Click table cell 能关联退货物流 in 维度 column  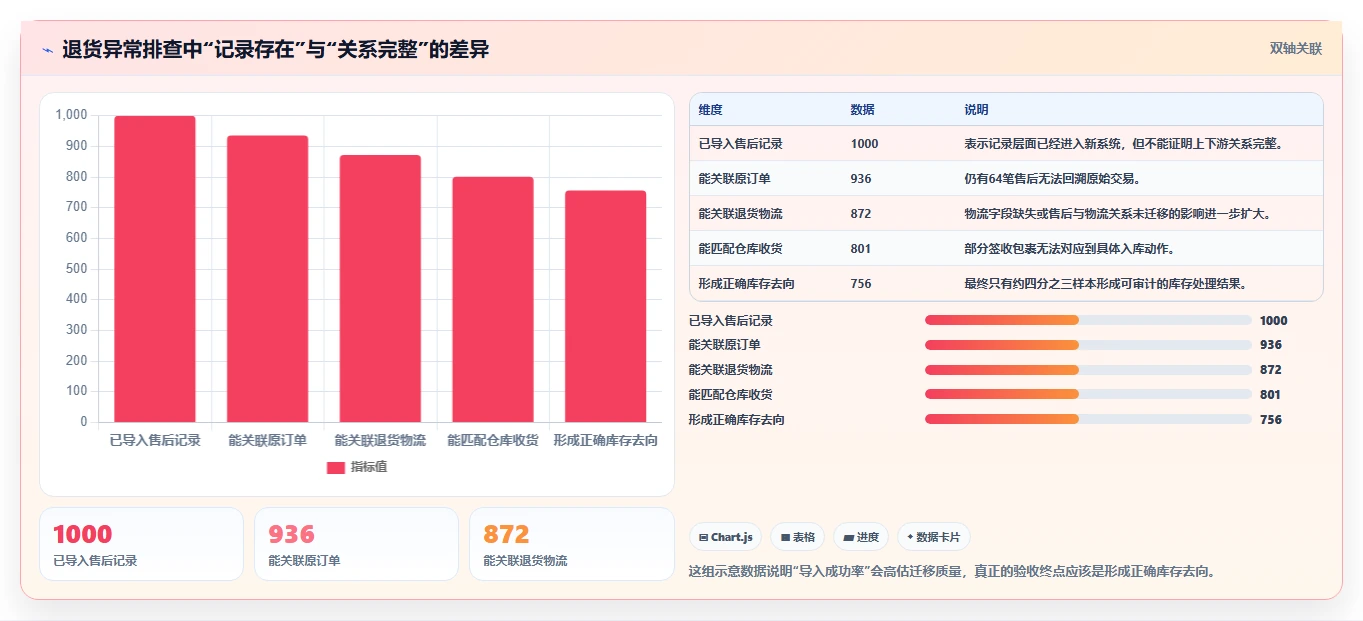[x=741, y=214]
